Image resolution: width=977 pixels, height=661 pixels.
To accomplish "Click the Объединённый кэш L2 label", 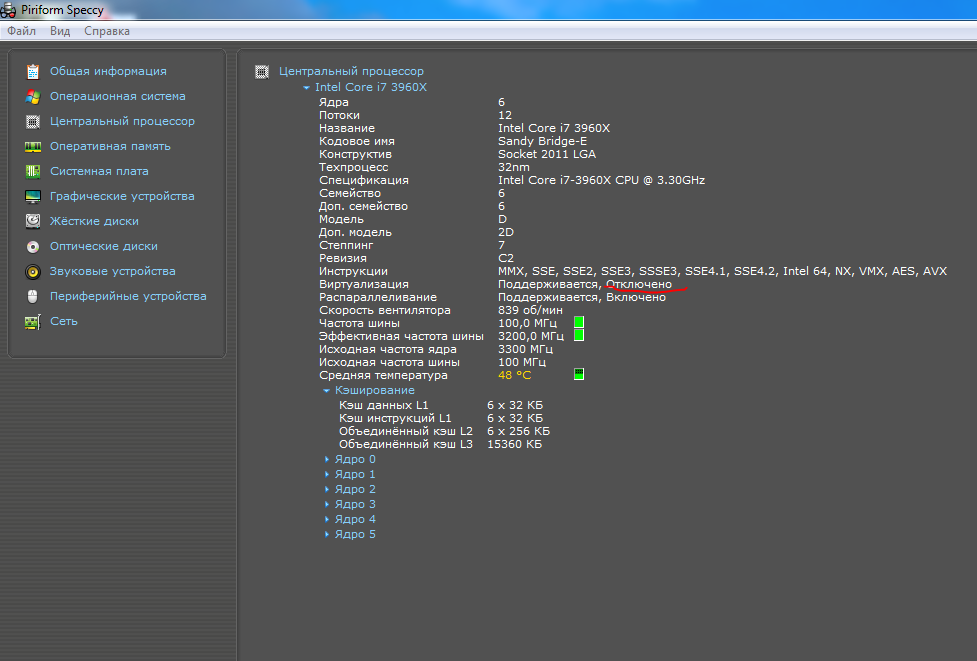I will (x=406, y=431).
